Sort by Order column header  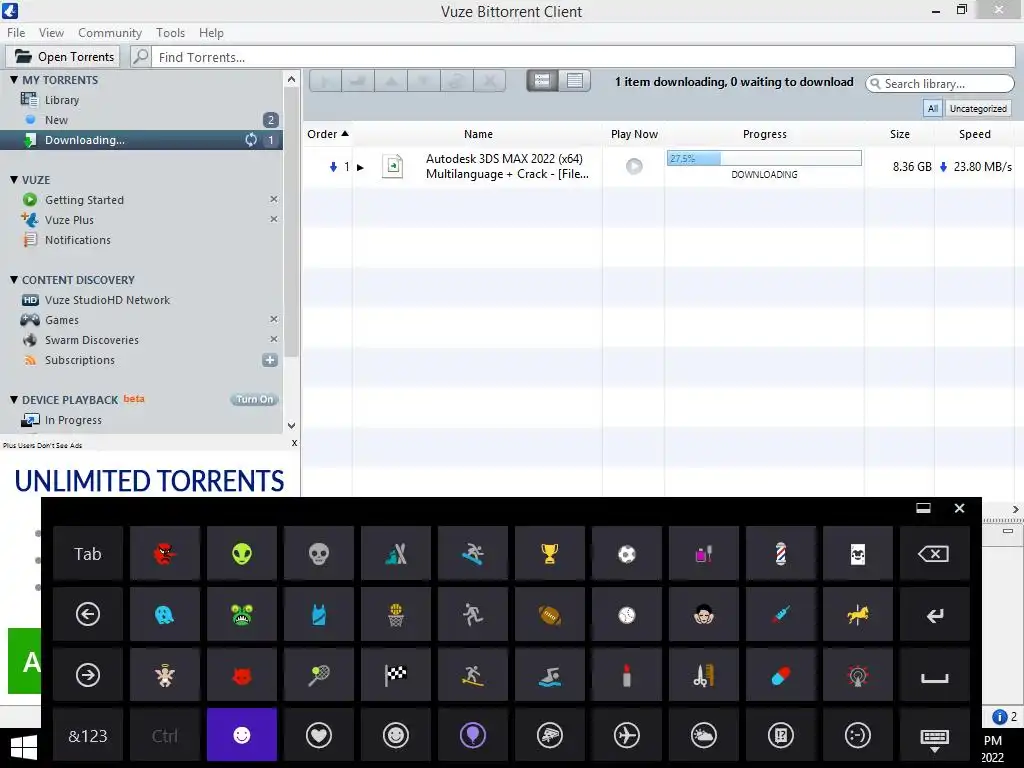click(x=328, y=134)
